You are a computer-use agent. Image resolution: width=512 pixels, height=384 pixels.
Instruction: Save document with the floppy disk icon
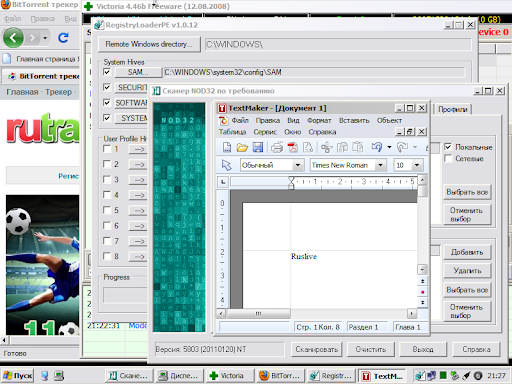click(258, 147)
